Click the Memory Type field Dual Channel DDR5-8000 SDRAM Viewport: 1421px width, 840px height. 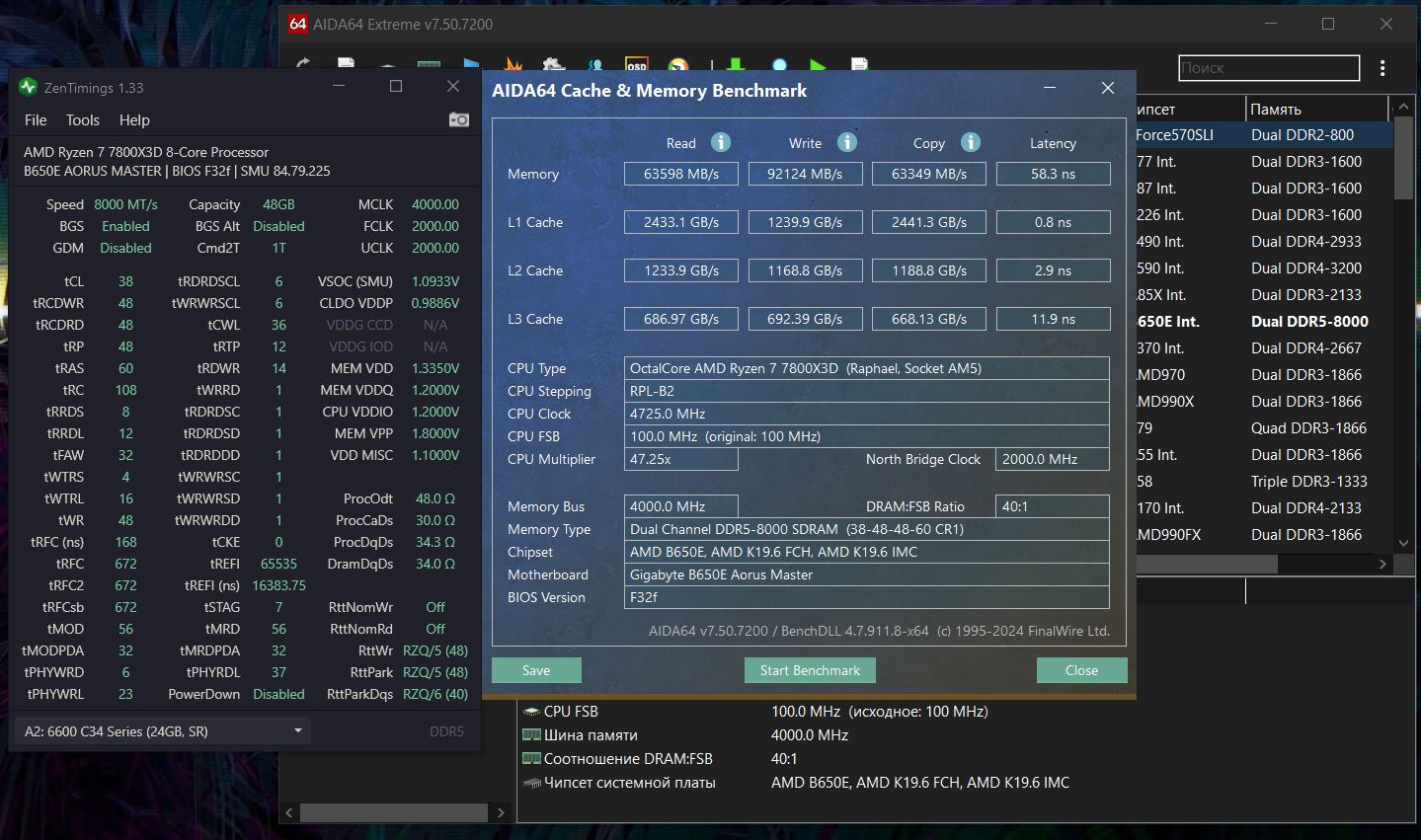click(867, 529)
